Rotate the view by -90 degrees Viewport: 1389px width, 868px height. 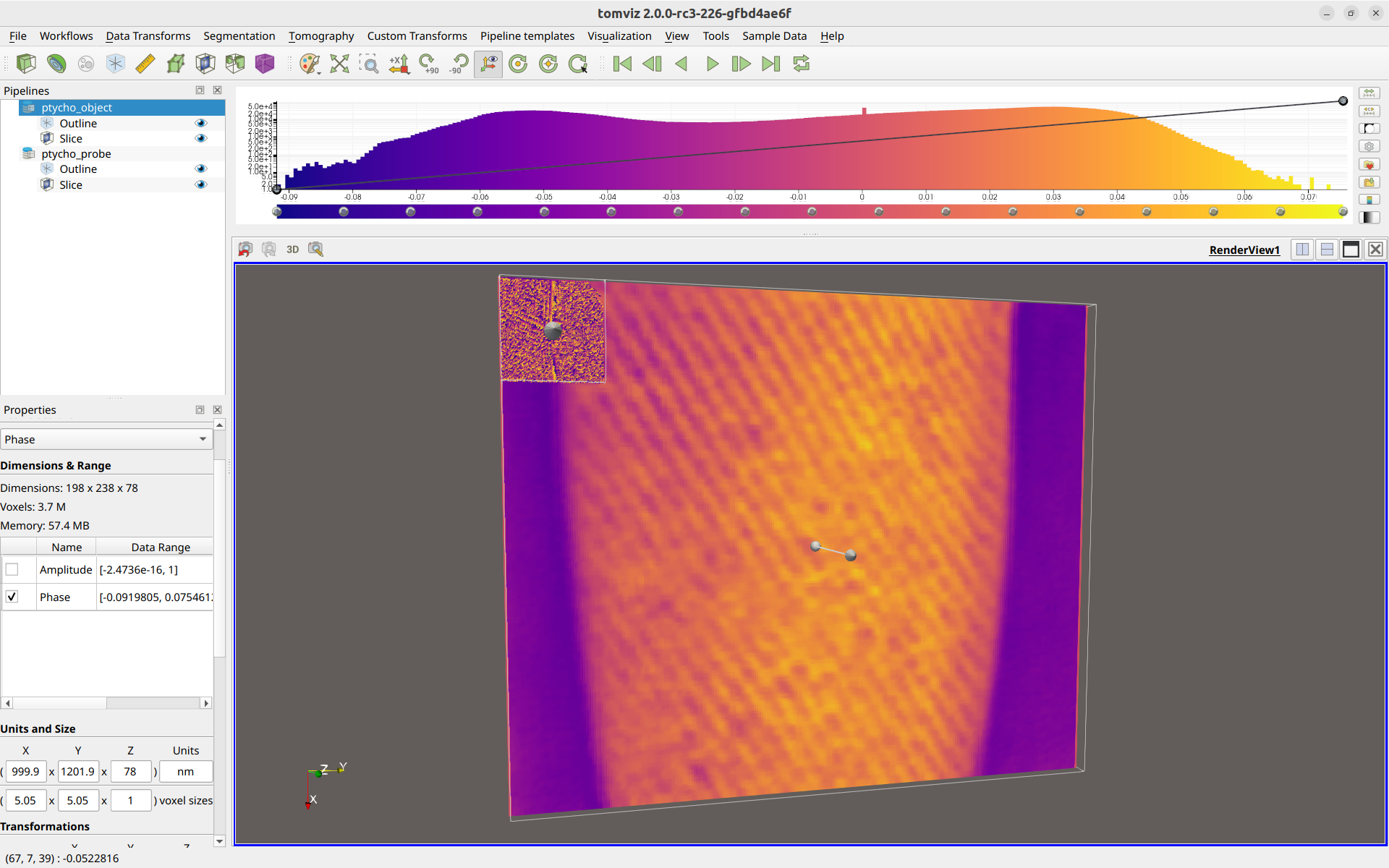point(459,64)
